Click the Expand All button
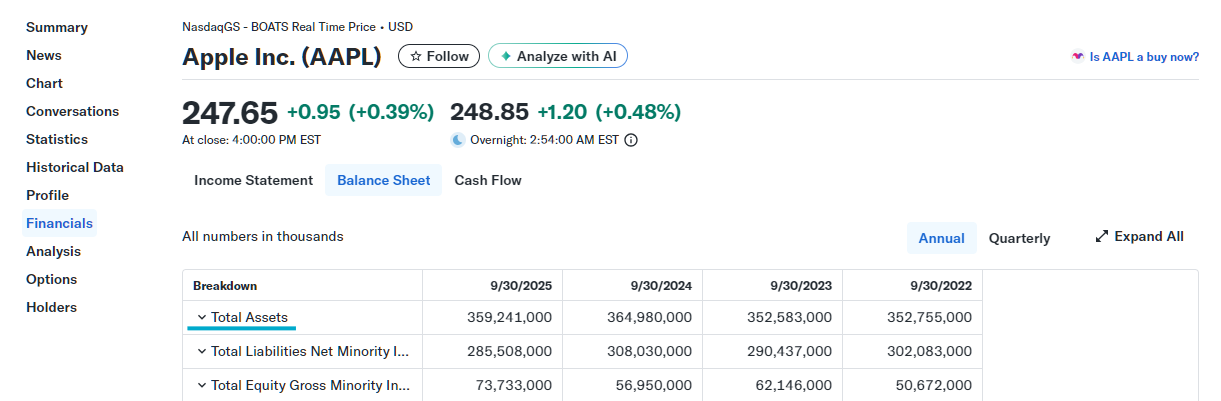The height and width of the screenshot is (401, 1221). pos(1140,237)
